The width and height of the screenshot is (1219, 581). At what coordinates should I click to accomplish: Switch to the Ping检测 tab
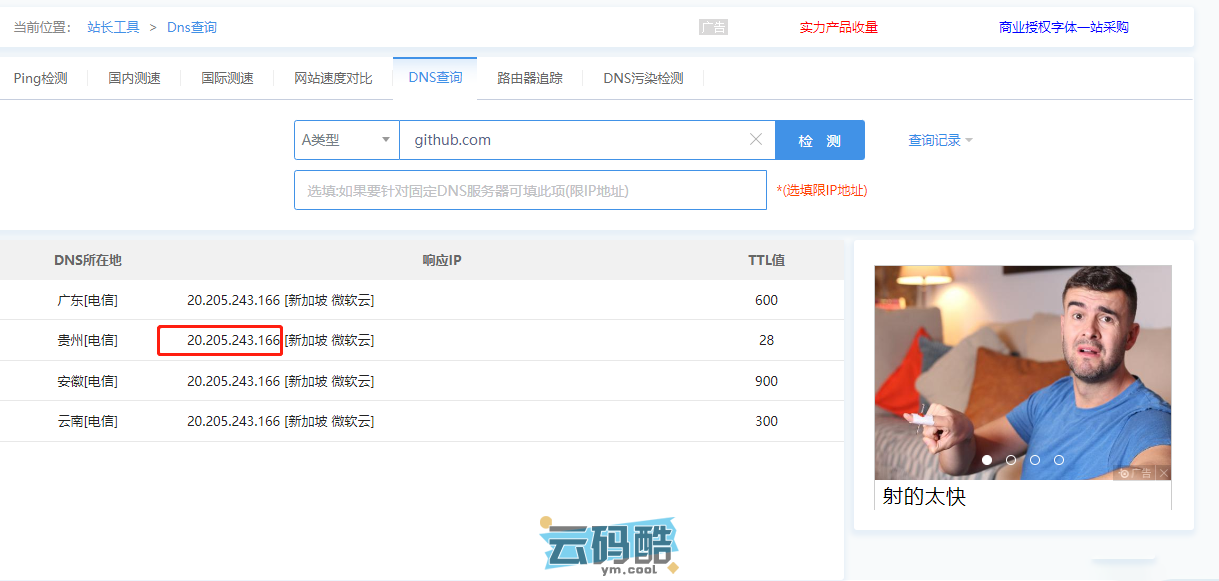[41, 78]
